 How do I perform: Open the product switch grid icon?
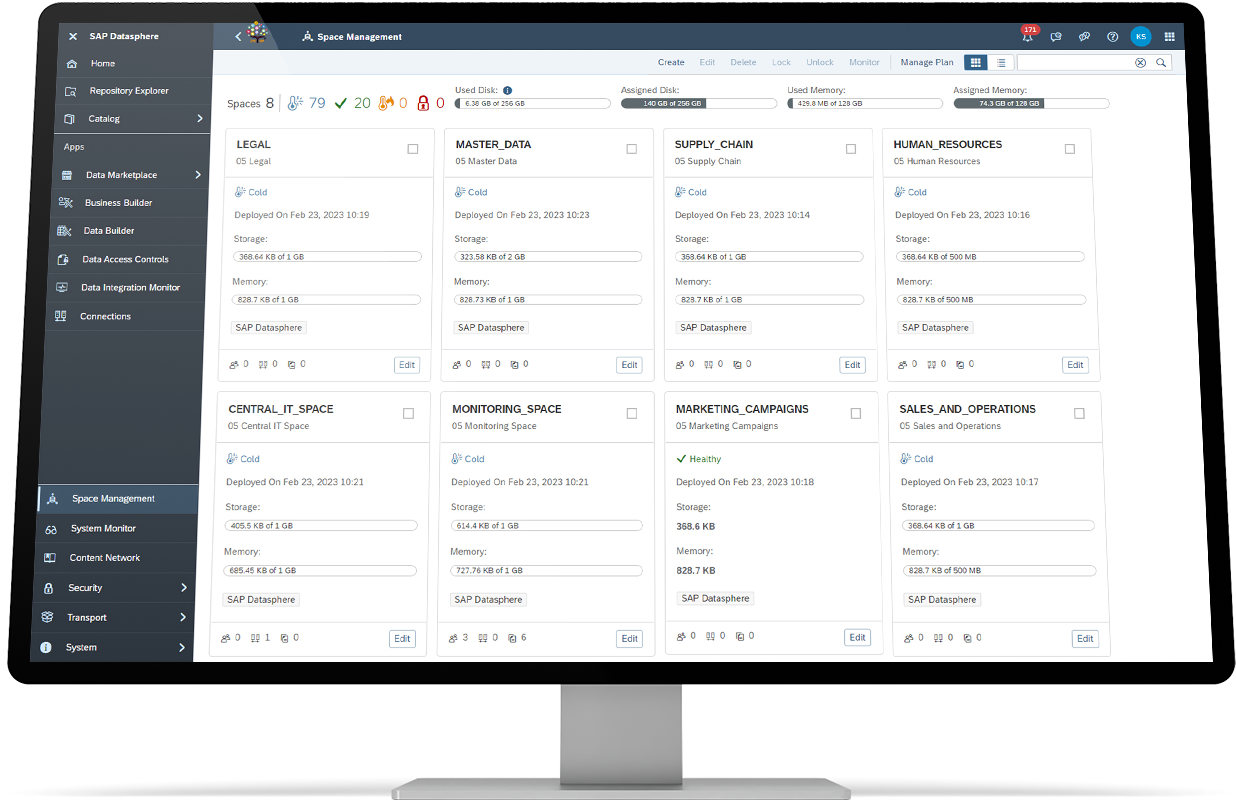click(x=1169, y=37)
